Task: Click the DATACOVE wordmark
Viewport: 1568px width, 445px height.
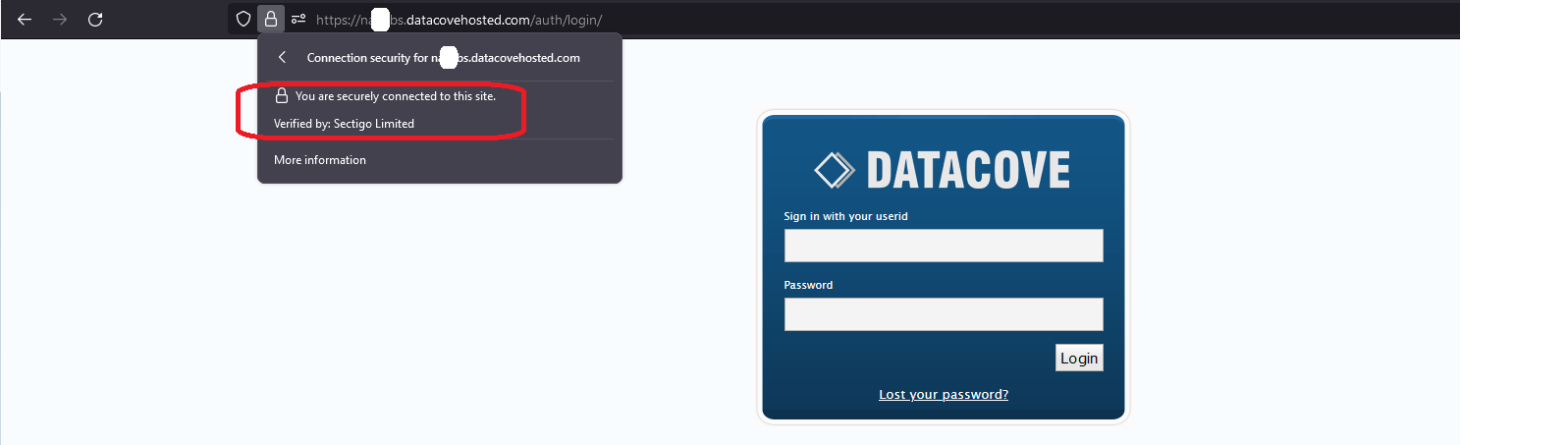Action: click(968, 171)
